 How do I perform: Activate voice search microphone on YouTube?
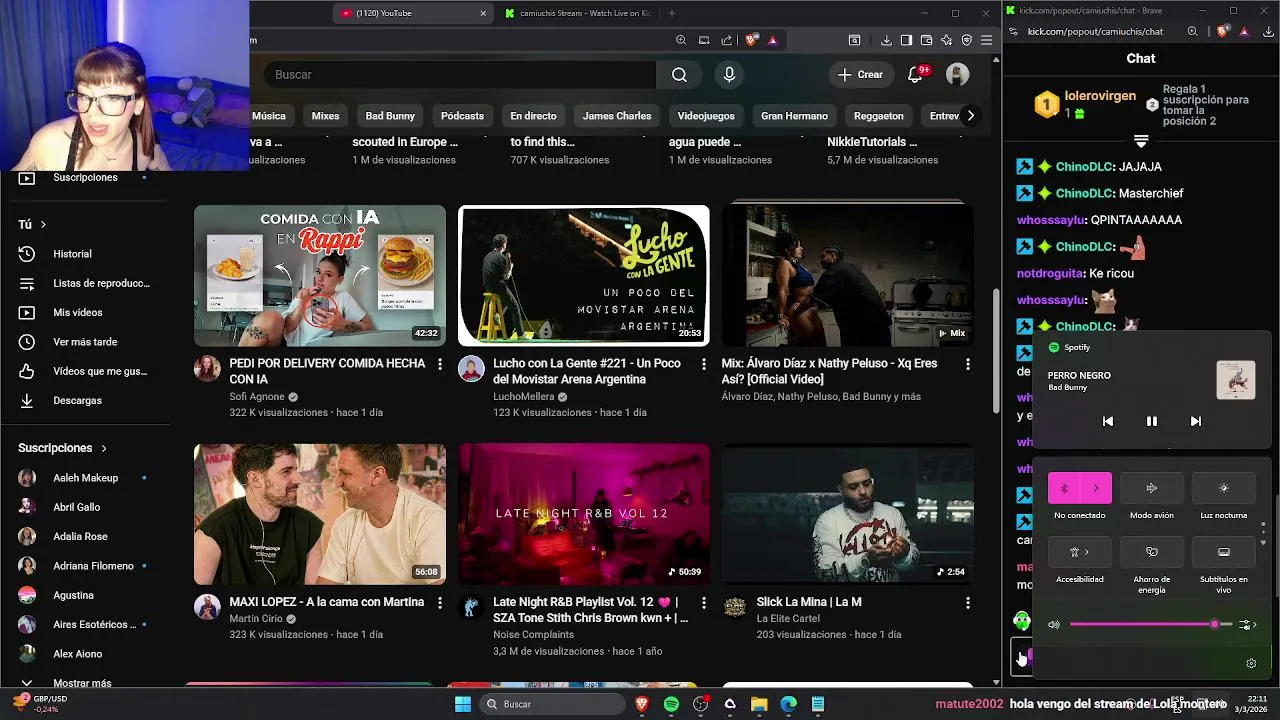pos(729,75)
